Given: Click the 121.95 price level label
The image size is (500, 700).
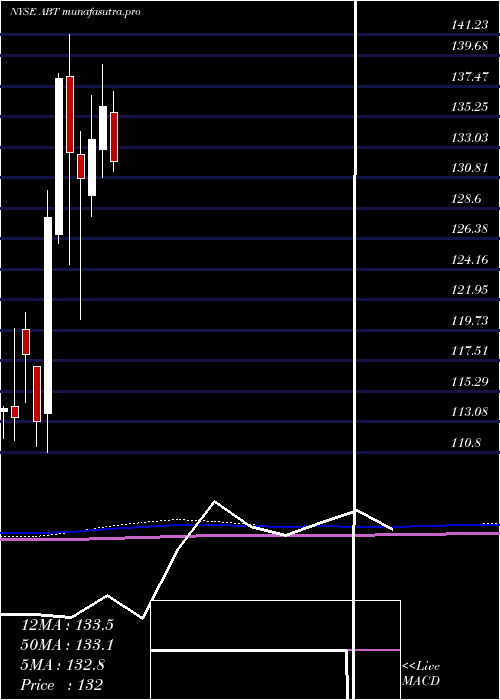Looking at the screenshot, I should pos(470,290).
